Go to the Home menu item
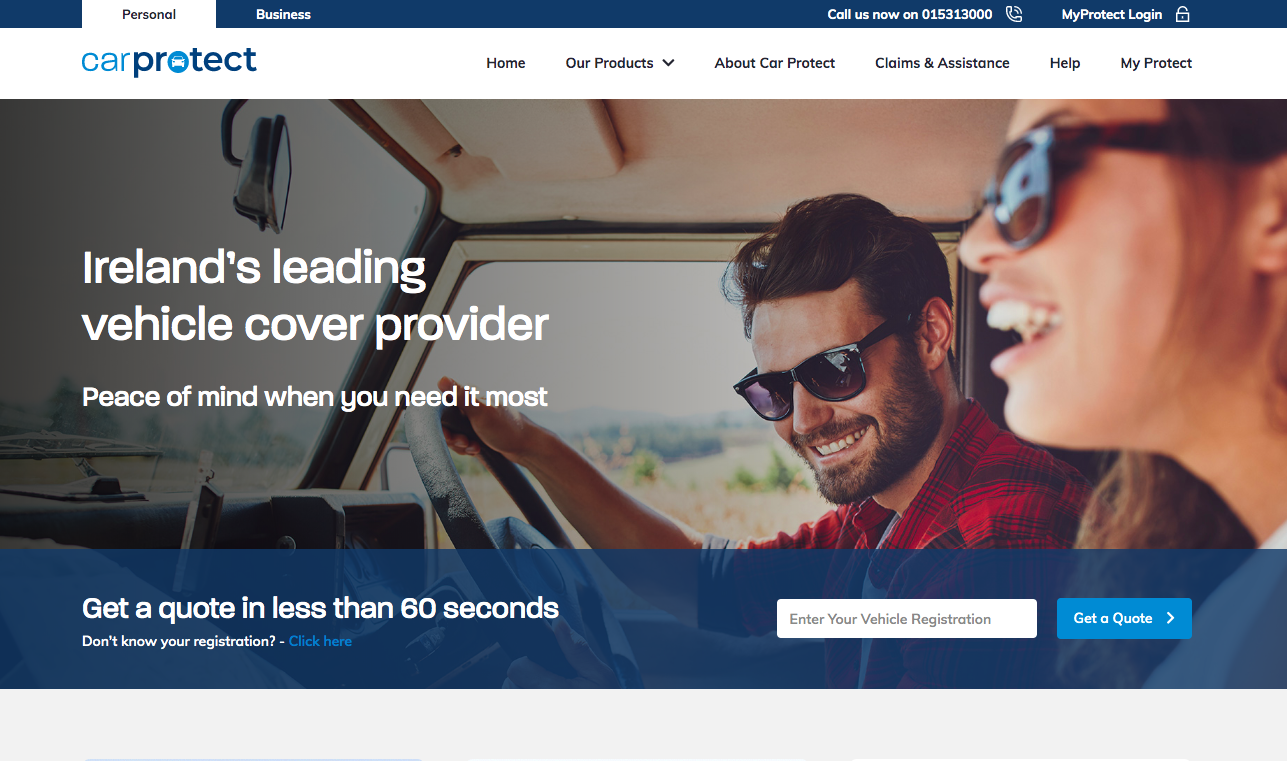The height and width of the screenshot is (761, 1287). (x=505, y=63)
